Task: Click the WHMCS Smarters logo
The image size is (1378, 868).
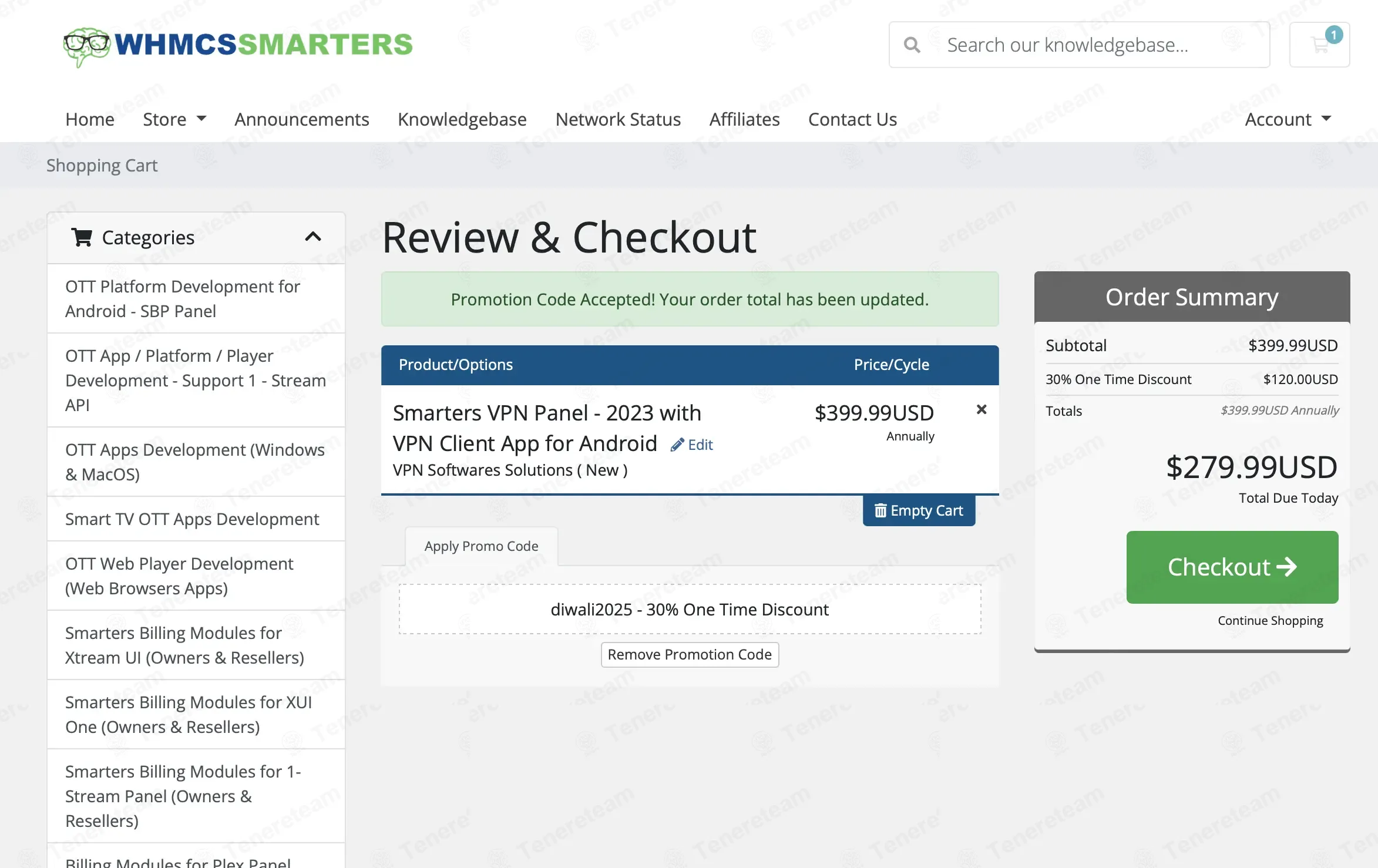Action: [238, 46]
